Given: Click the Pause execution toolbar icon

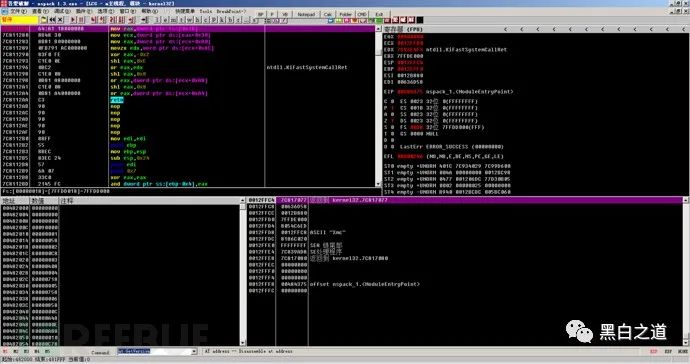Looking at the screenshot, I should coord(81,20).
